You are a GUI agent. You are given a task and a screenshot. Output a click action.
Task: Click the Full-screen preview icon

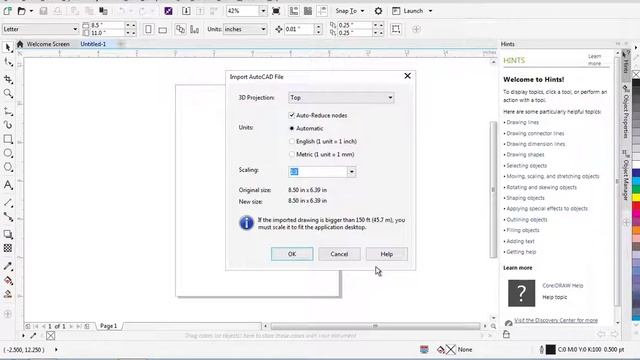276,11
